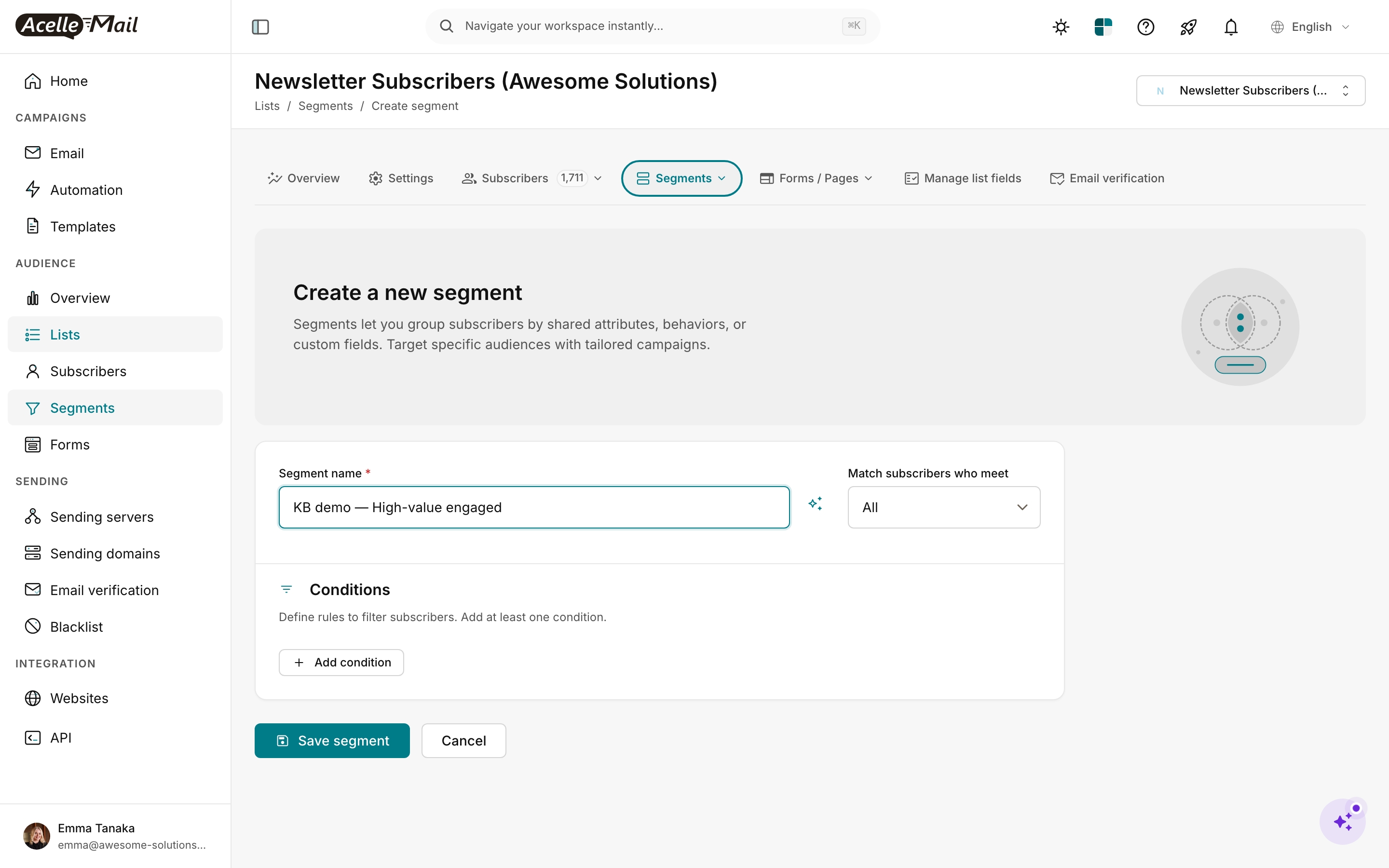Viewport: 1389px width, 868px height.
Task: Open the Emma Tanaka account profile
Action: (x=115, y=837)
